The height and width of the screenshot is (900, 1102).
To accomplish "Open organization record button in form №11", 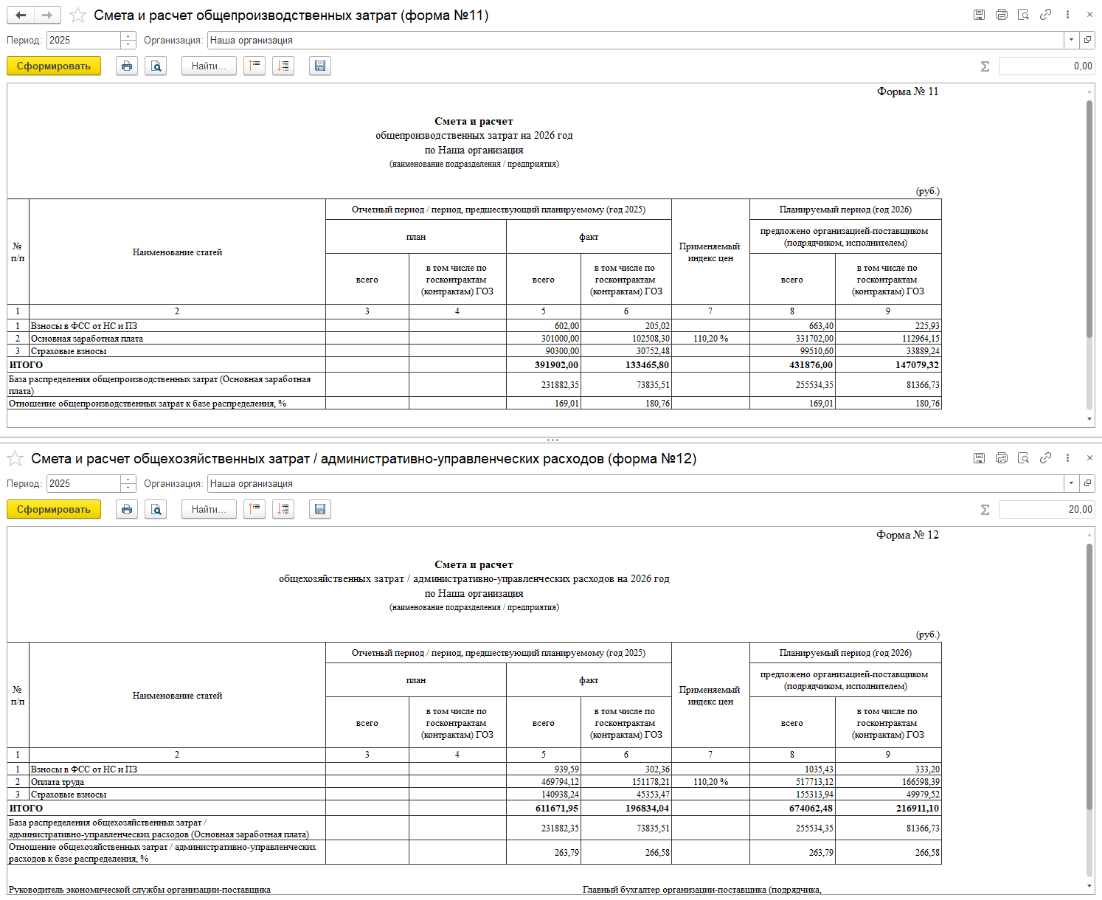I will click(1087, 40).
